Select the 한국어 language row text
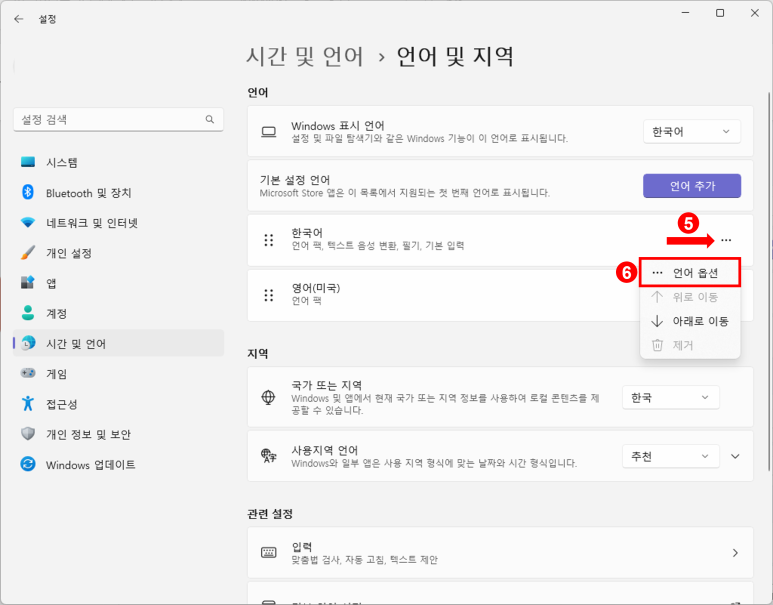The image size is (773, 605). 307,233
